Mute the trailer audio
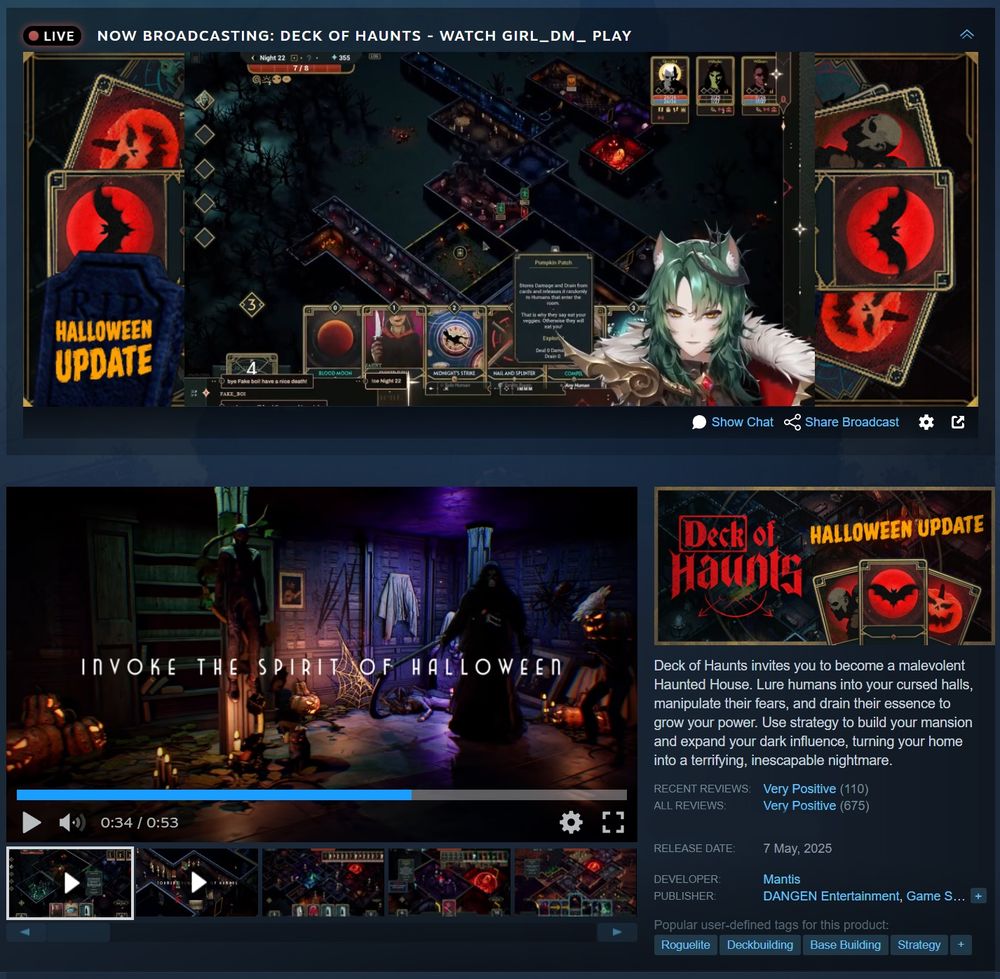This screenshot has height=979, width=1000. [x=69, y=822]
